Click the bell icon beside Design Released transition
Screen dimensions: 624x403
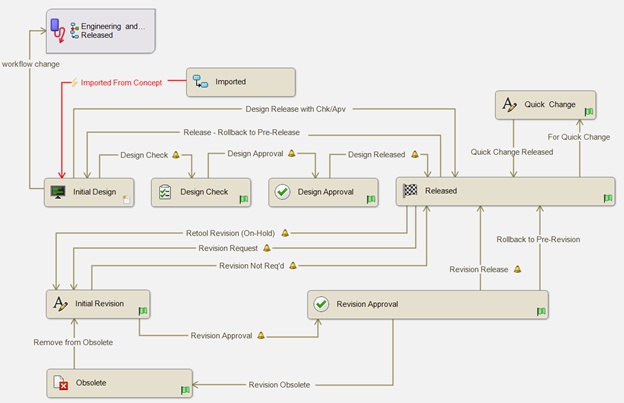pos(415,154)
